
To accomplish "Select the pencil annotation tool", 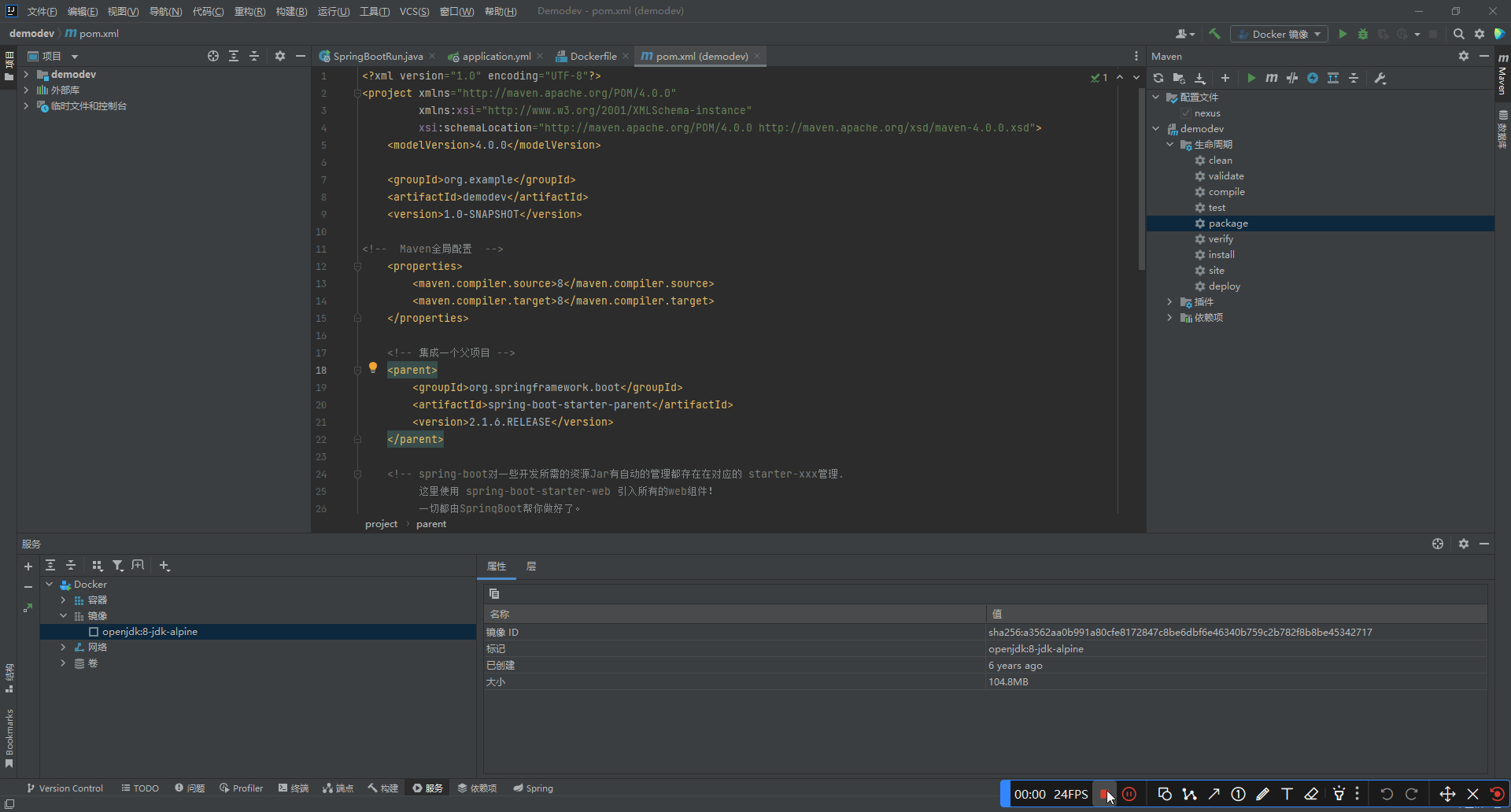I will click(1262, 794).
